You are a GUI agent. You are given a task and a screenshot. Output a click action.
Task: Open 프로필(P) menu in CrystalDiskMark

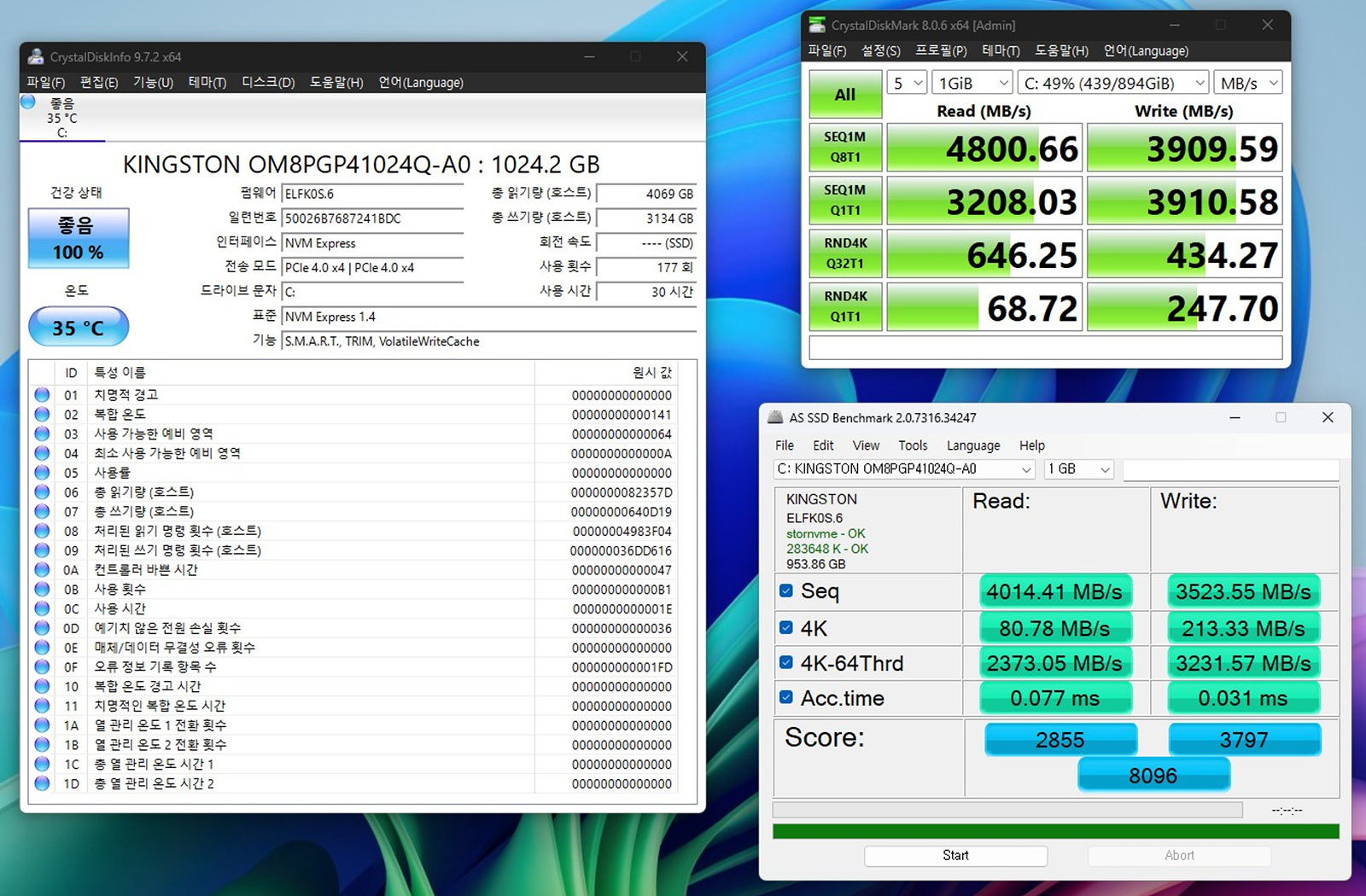(x=941, y=50)
